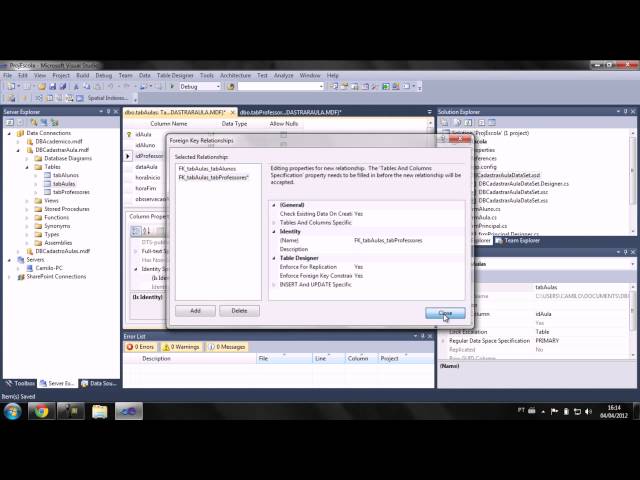Select Enforce For Replication property
The image size is (640, 480).
(x=308, y=267)
